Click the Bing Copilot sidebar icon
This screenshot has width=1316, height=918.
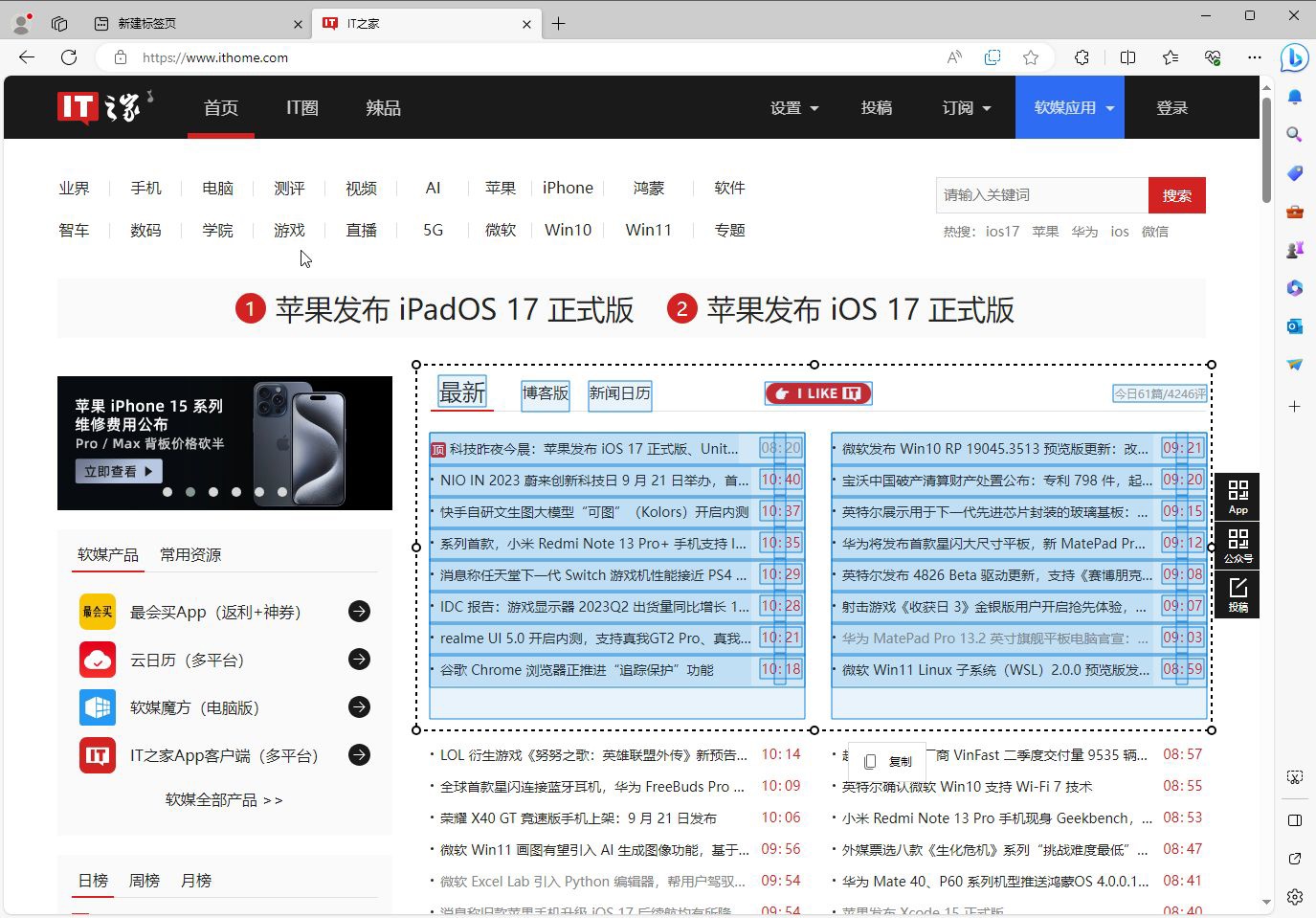(x=1294, y=57)
